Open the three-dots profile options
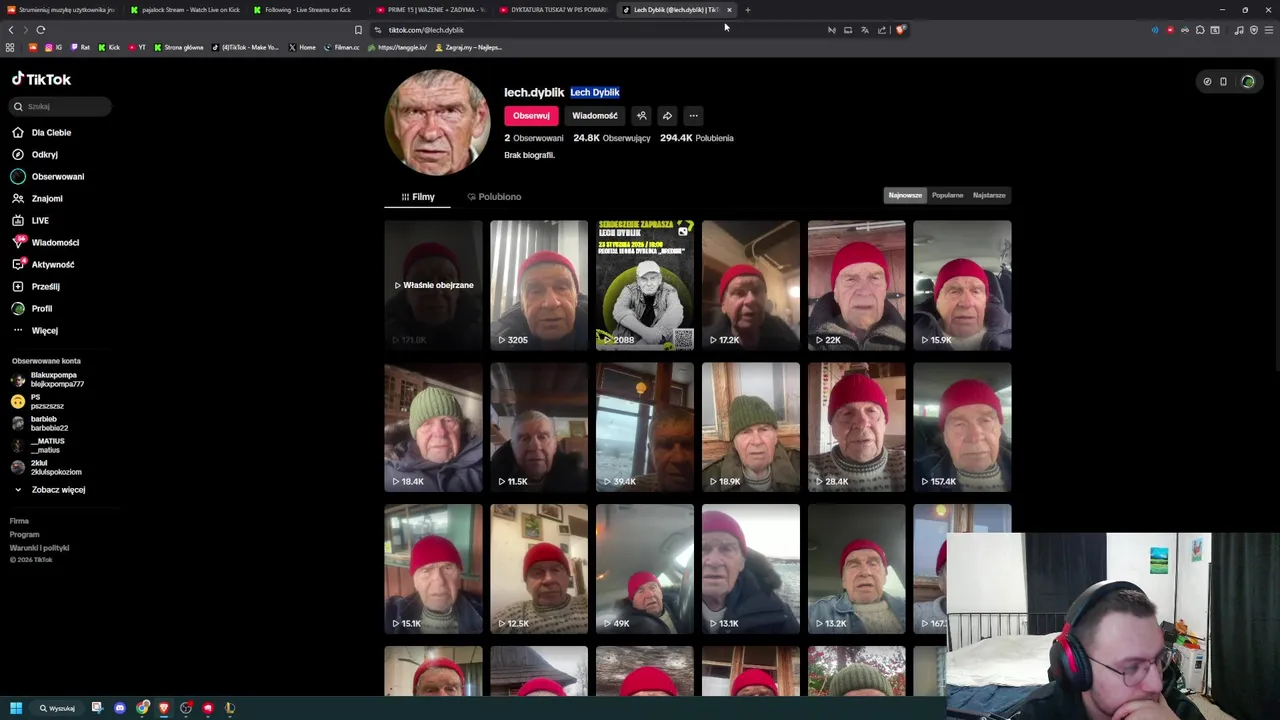 click(693, 115)
